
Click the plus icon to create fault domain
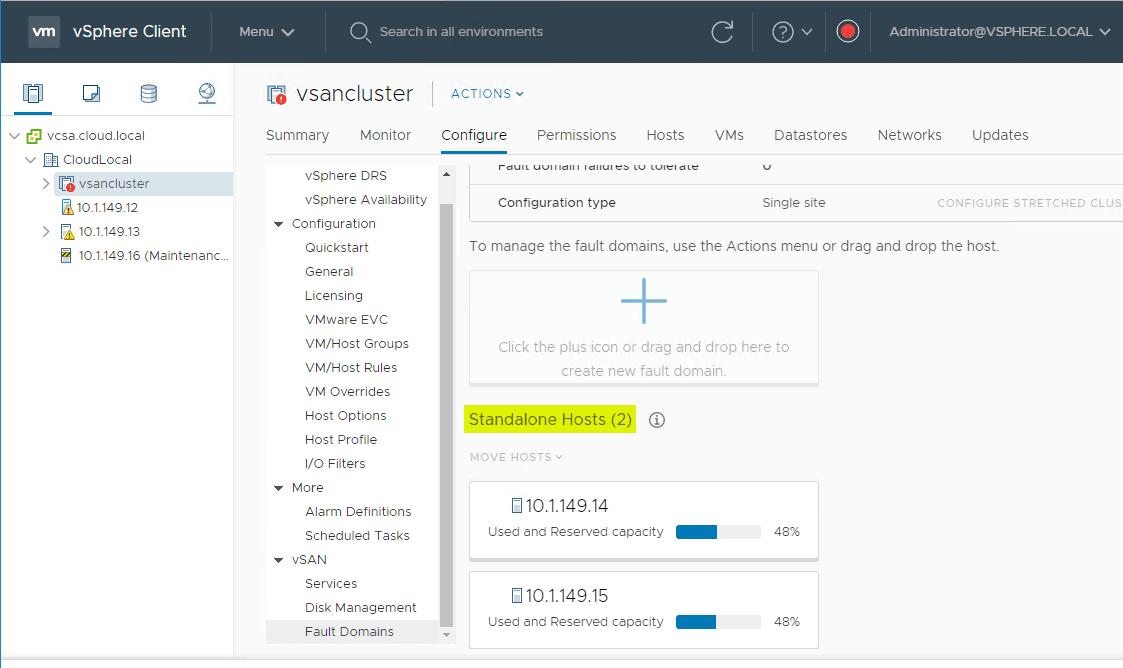point(643,300)
